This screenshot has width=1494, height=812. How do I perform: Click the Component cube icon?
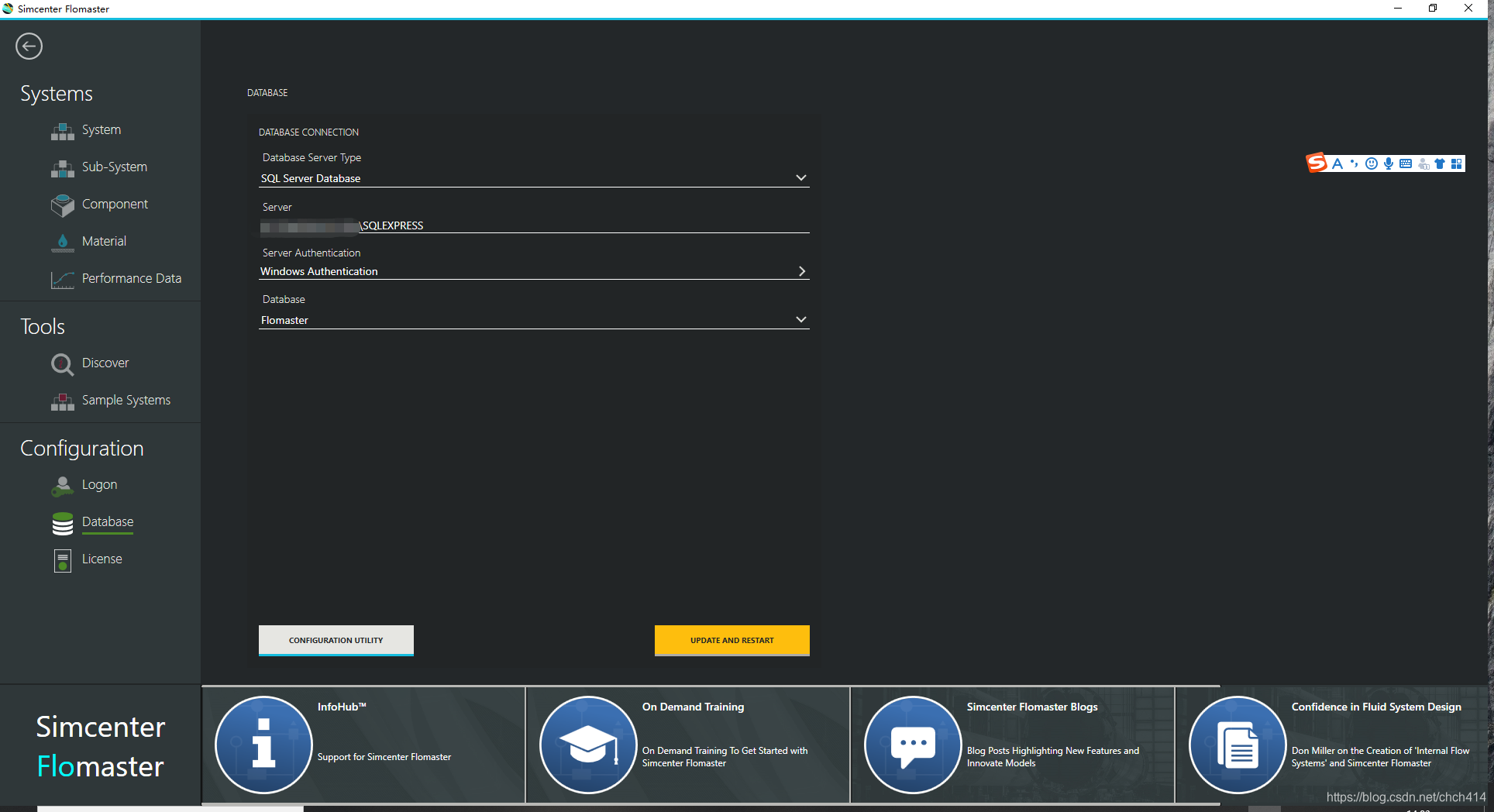[x=63, y=205]
